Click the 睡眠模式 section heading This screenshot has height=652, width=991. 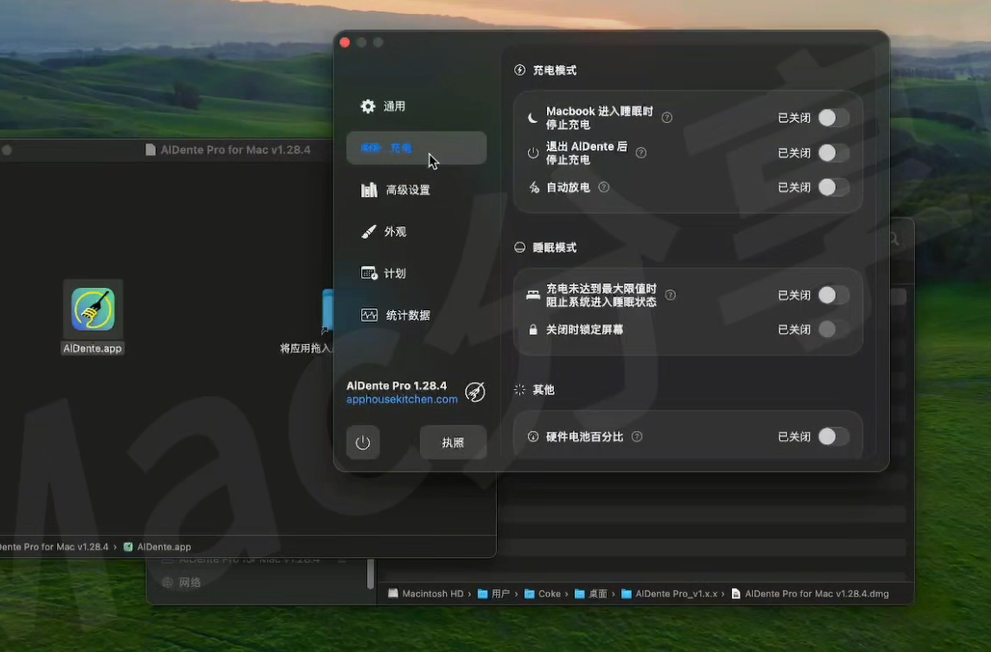554,247
